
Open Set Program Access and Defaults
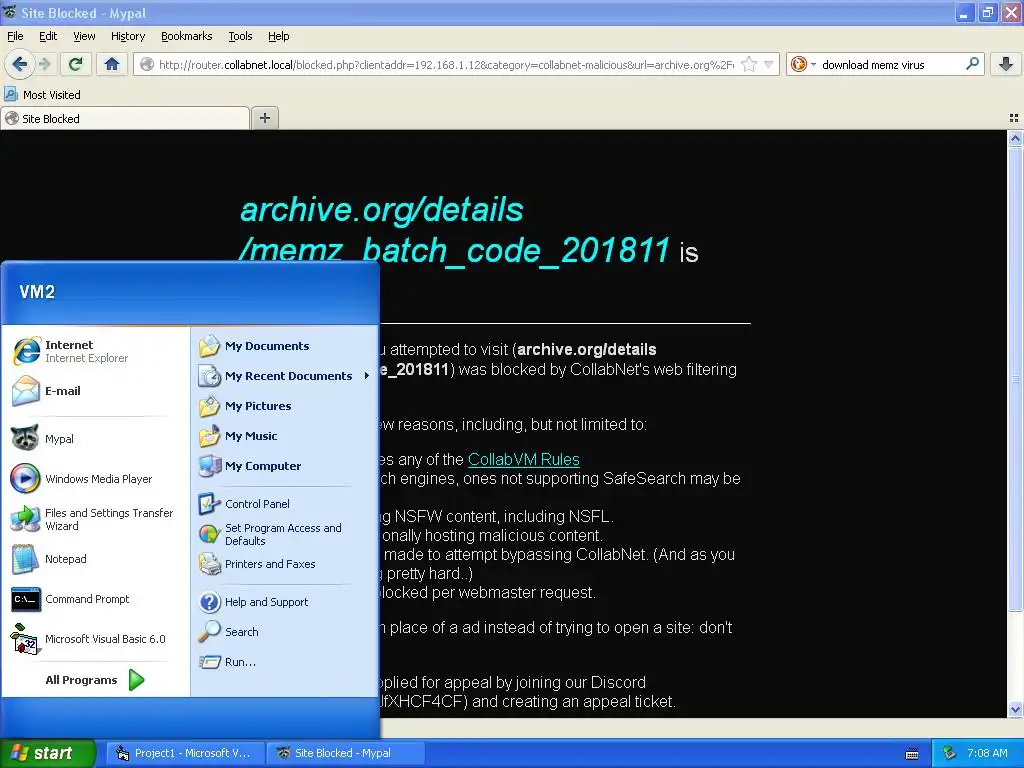[x=285, y=534]
